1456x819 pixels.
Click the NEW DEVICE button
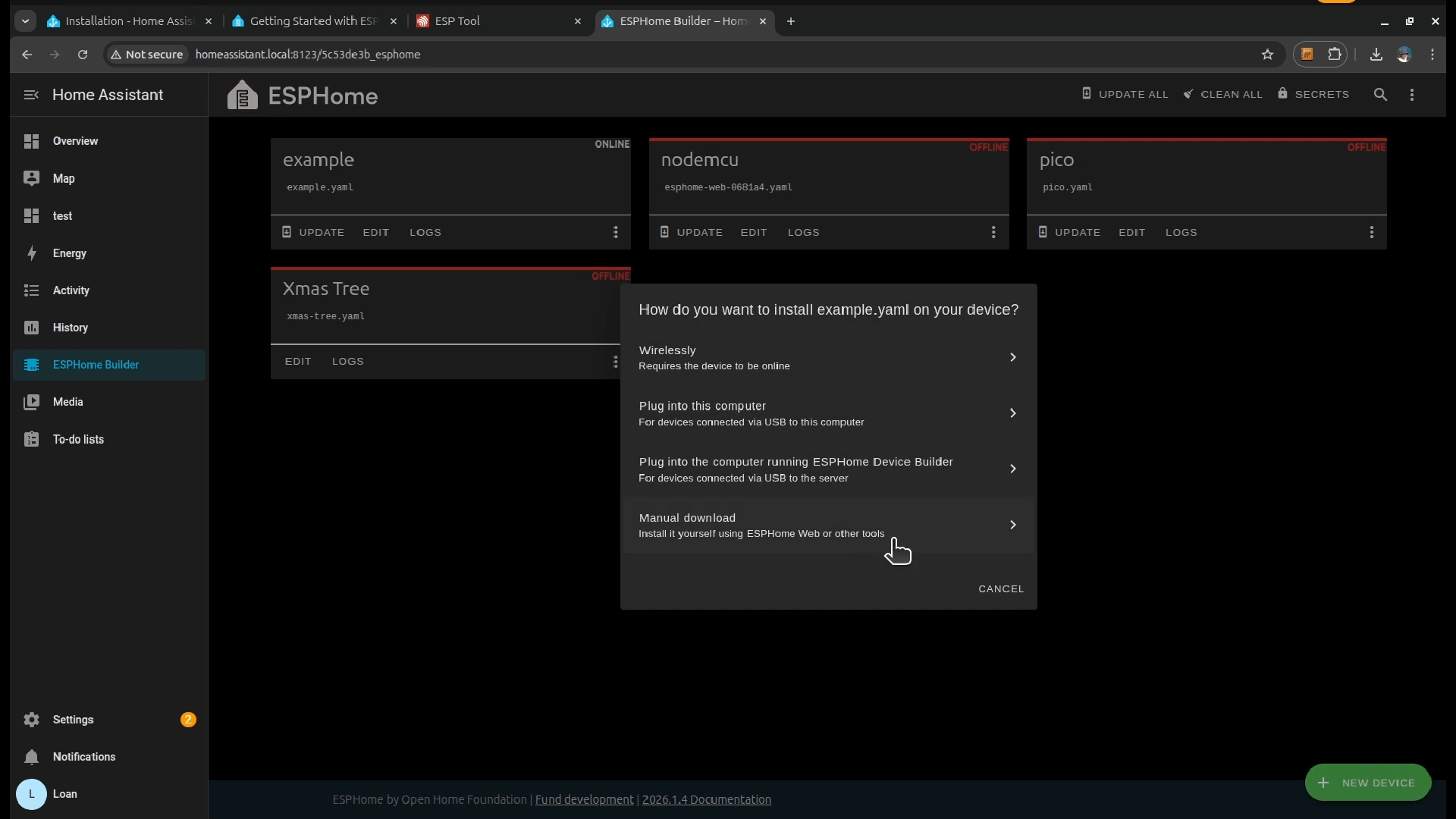click(1367, 783)
